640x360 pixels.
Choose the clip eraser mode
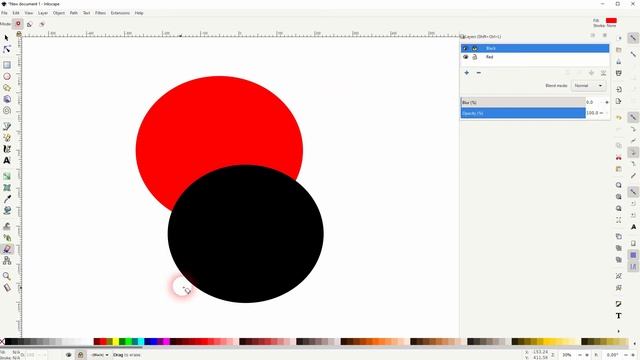(x=42, y=24)
